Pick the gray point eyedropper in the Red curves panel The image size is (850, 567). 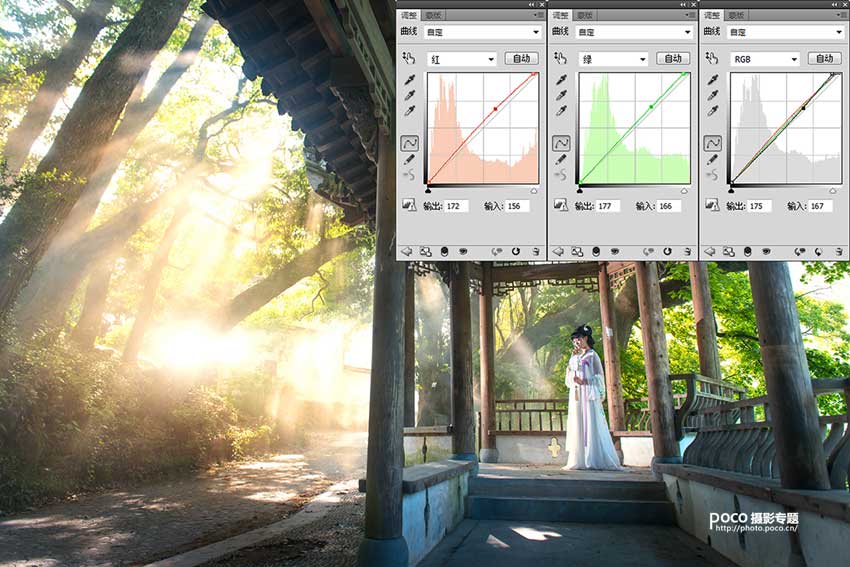[410, 95]
